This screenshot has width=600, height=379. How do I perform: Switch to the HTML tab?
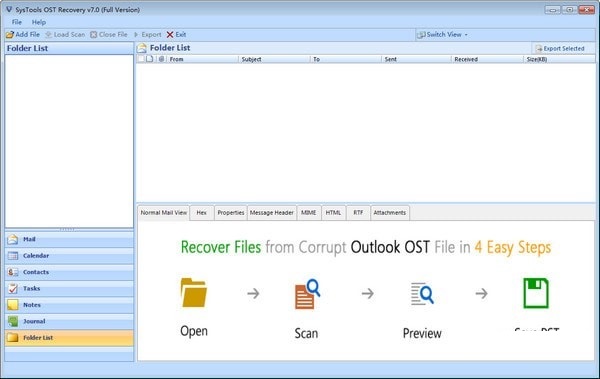(x=333, y=213)
